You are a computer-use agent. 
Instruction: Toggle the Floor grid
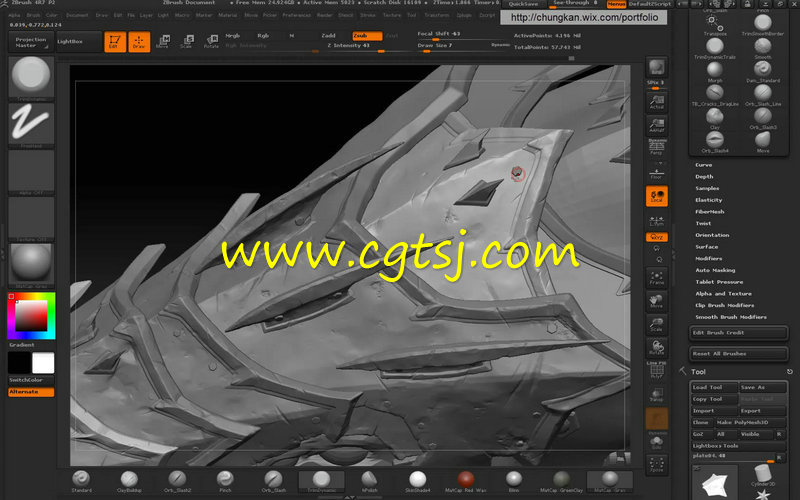[657, 173]
